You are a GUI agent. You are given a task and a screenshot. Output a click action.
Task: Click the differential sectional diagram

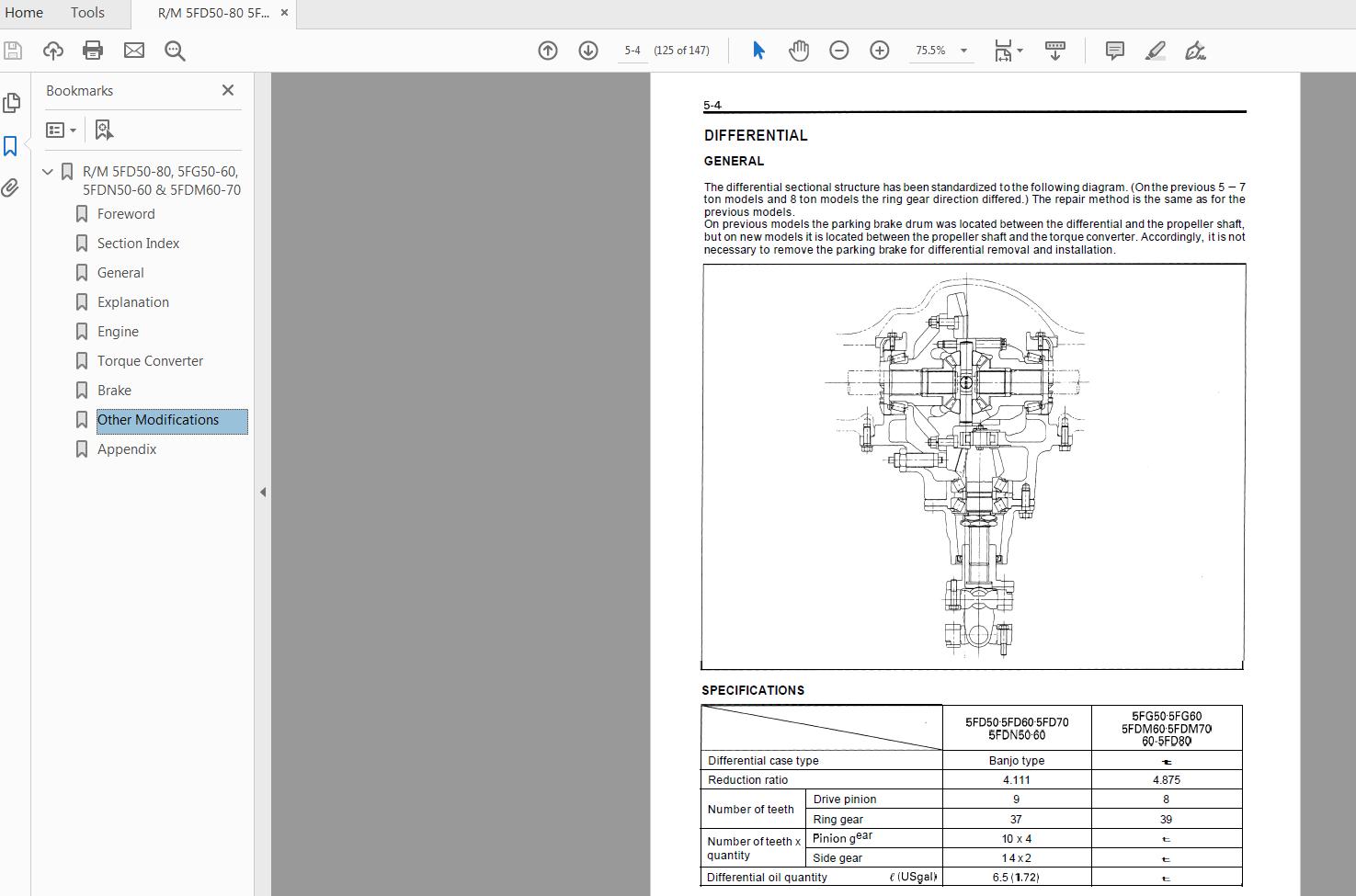(973, 467)
